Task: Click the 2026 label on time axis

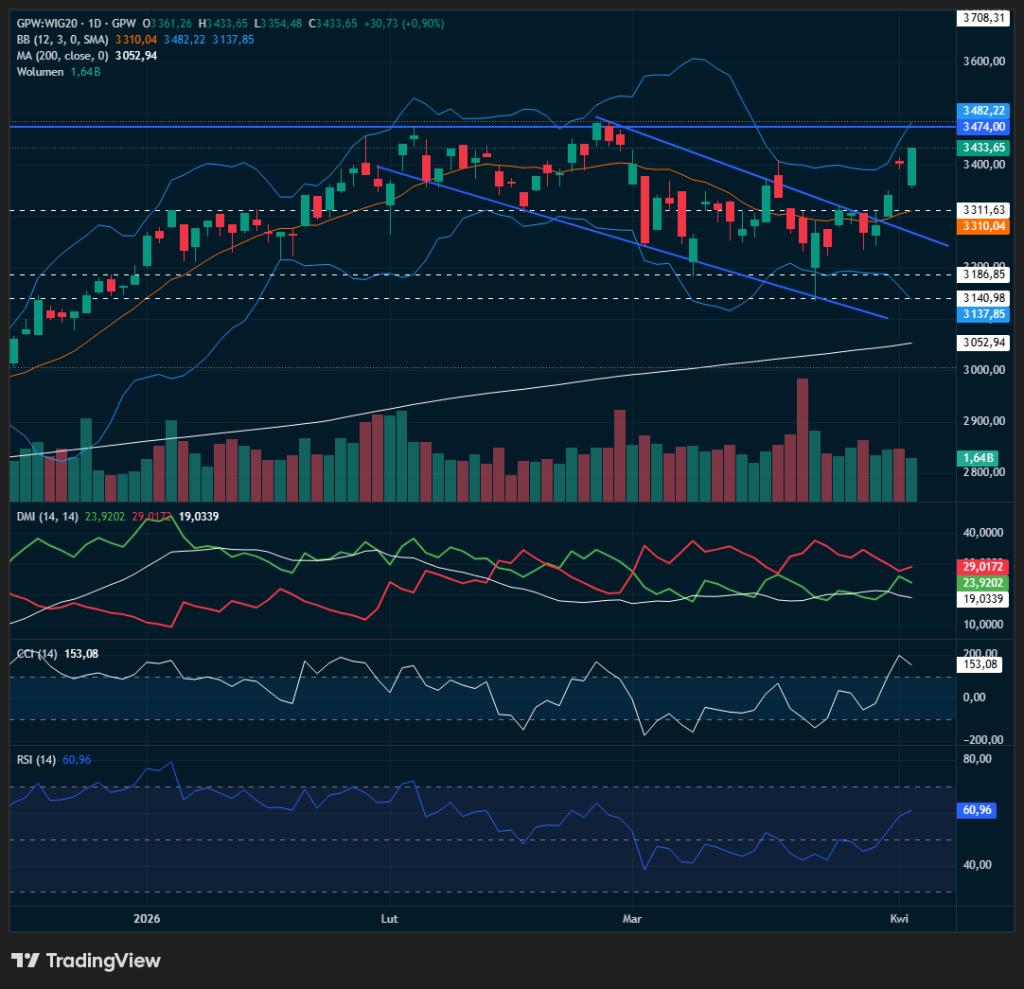Action: 146,917
